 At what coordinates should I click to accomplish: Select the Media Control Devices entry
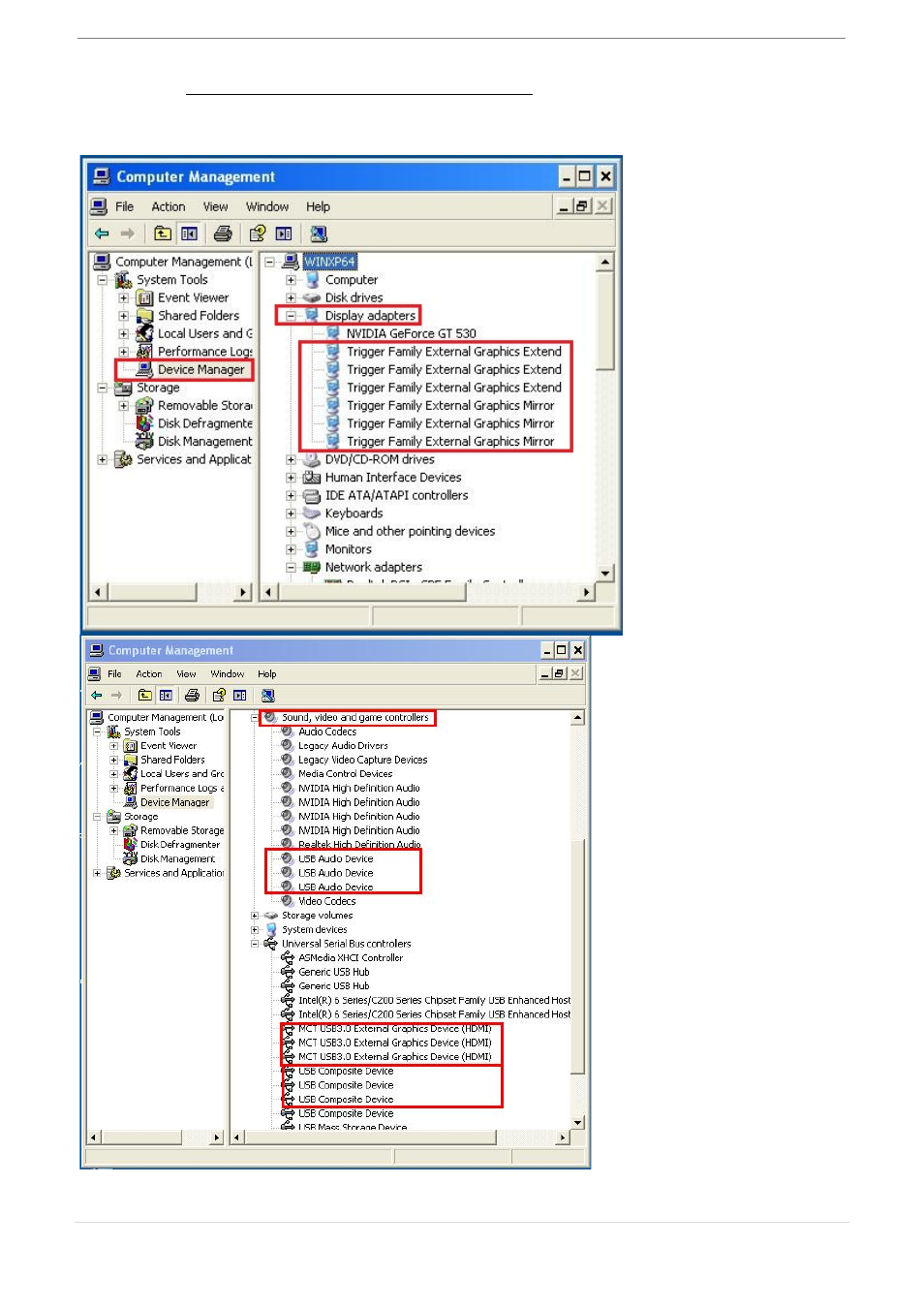click(346, 774)
